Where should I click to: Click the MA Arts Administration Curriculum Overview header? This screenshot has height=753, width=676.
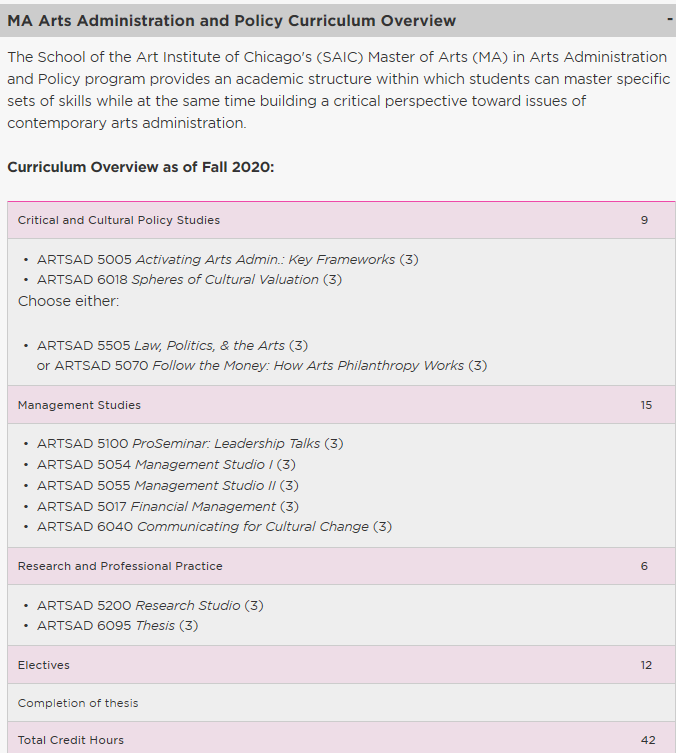(338, 21)
